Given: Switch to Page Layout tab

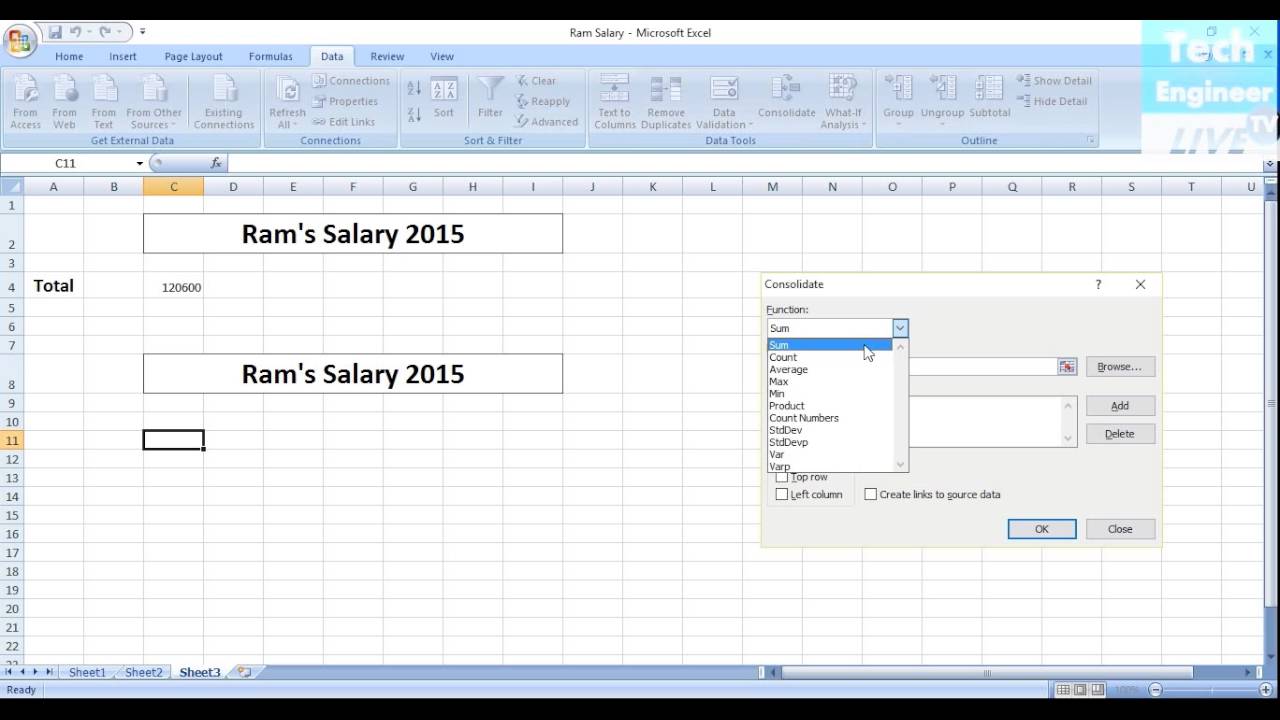Looking at the screenshot, I should (194, 57).
